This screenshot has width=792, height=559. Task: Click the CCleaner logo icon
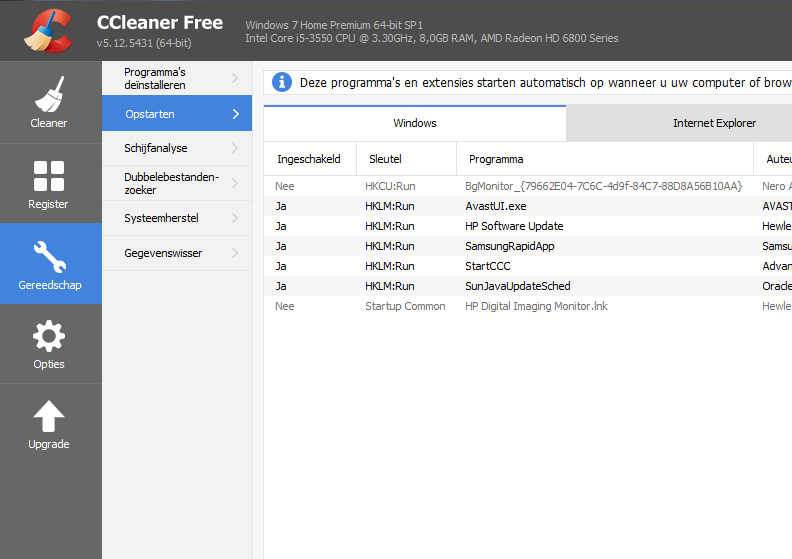pos(46,30)
